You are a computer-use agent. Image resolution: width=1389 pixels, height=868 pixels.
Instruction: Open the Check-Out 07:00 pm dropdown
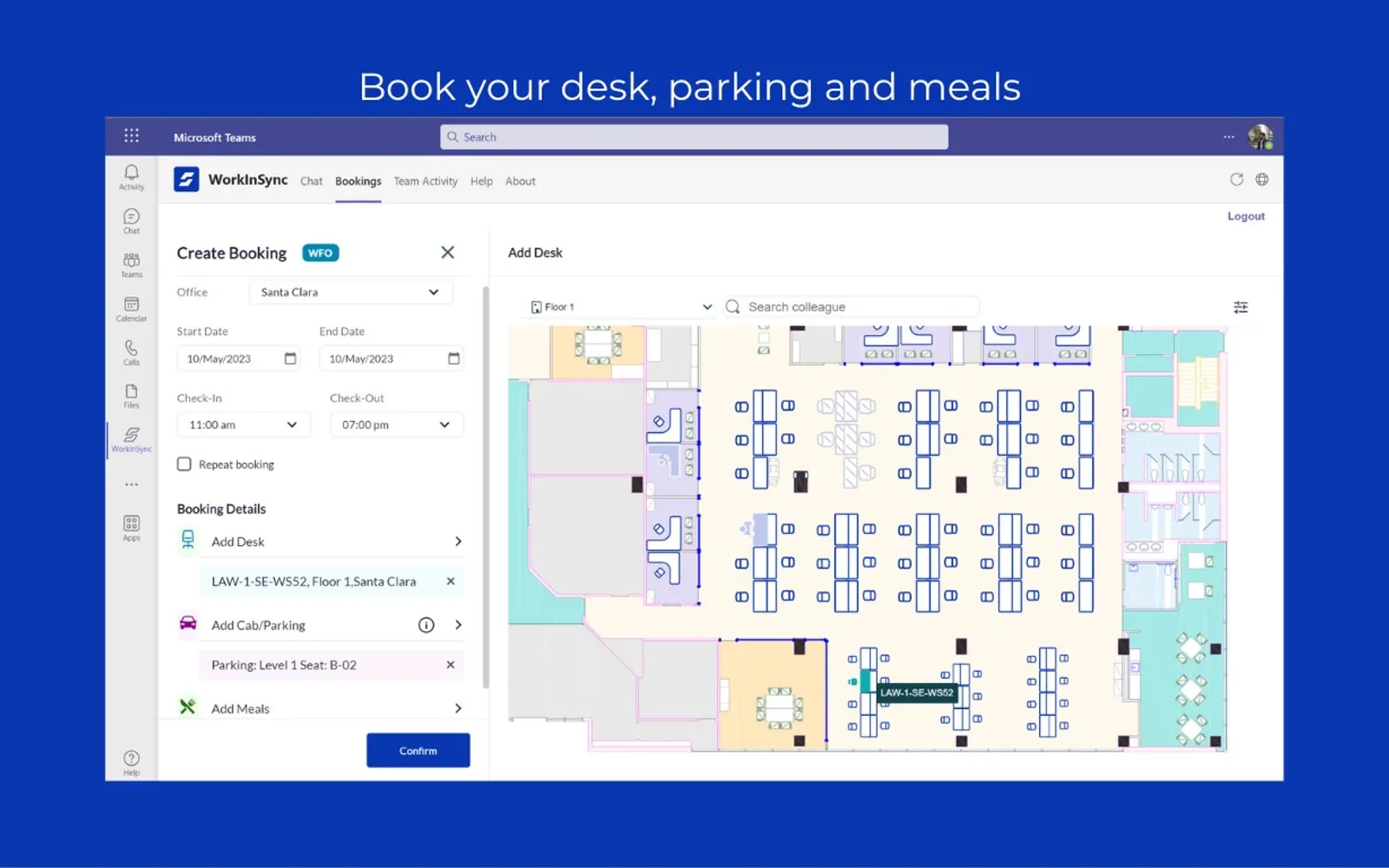coord(396,424)
